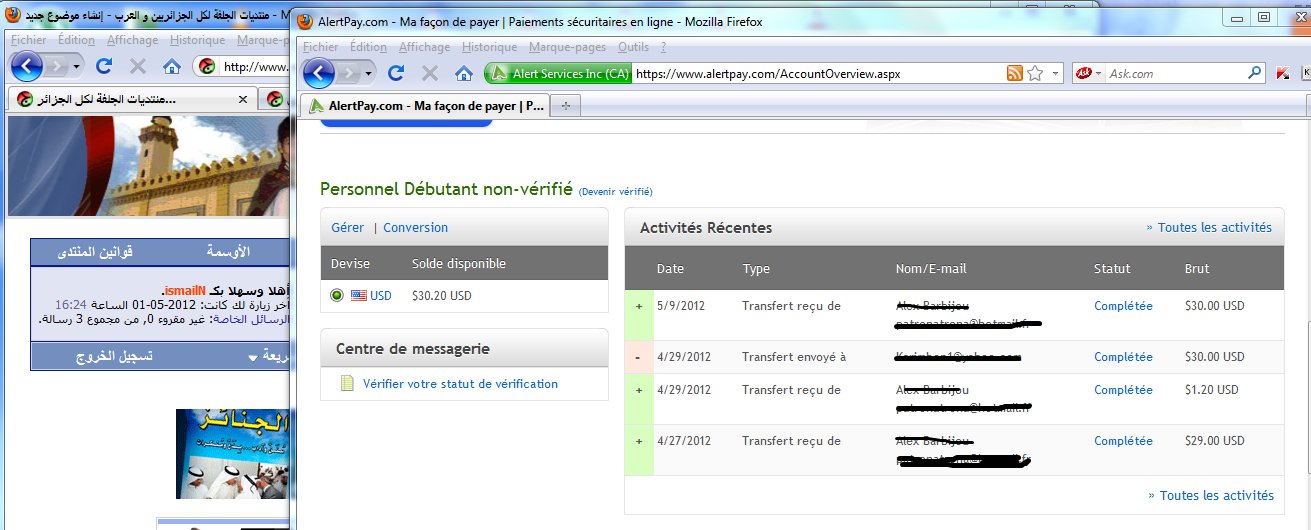Reload page in the Arabic forum window

(x=103, y=67)
